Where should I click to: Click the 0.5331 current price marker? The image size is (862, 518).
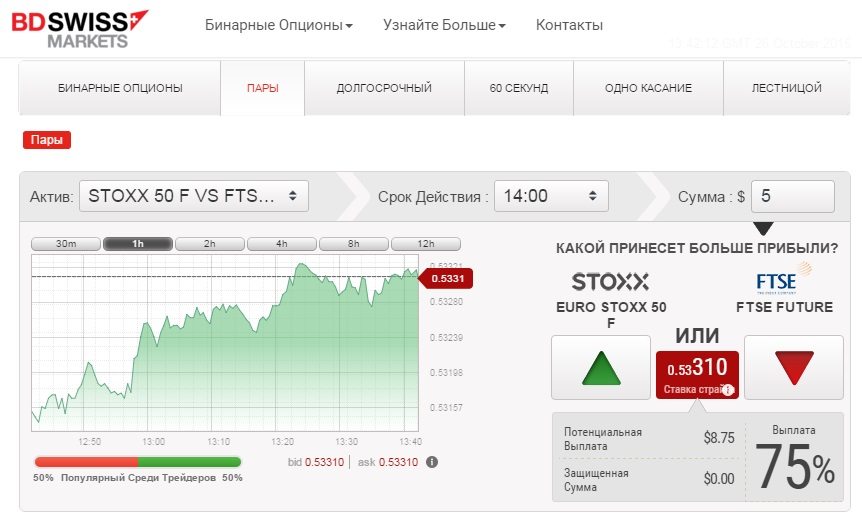[446, 279]
